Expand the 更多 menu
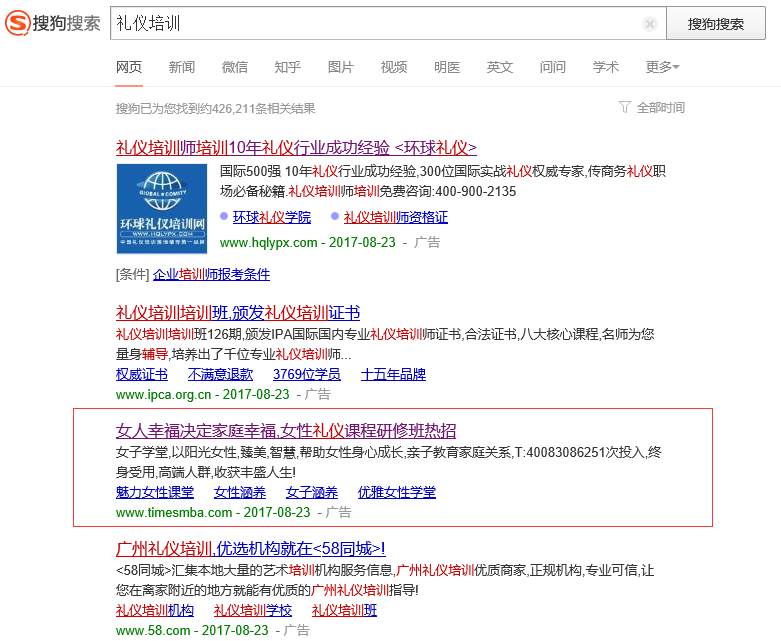 tap(662, 67)
